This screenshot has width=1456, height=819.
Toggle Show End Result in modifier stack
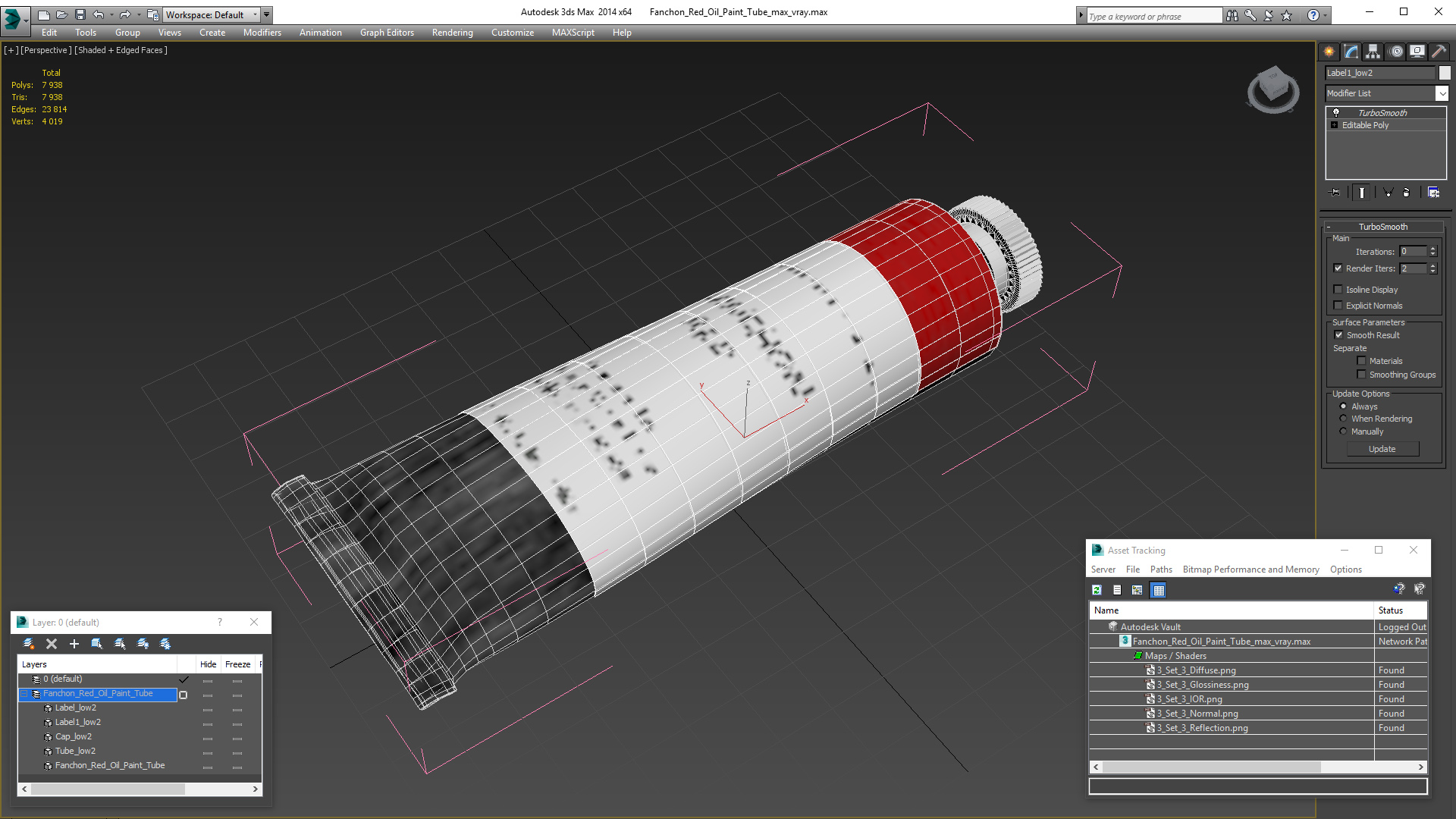coord(1362,193)
